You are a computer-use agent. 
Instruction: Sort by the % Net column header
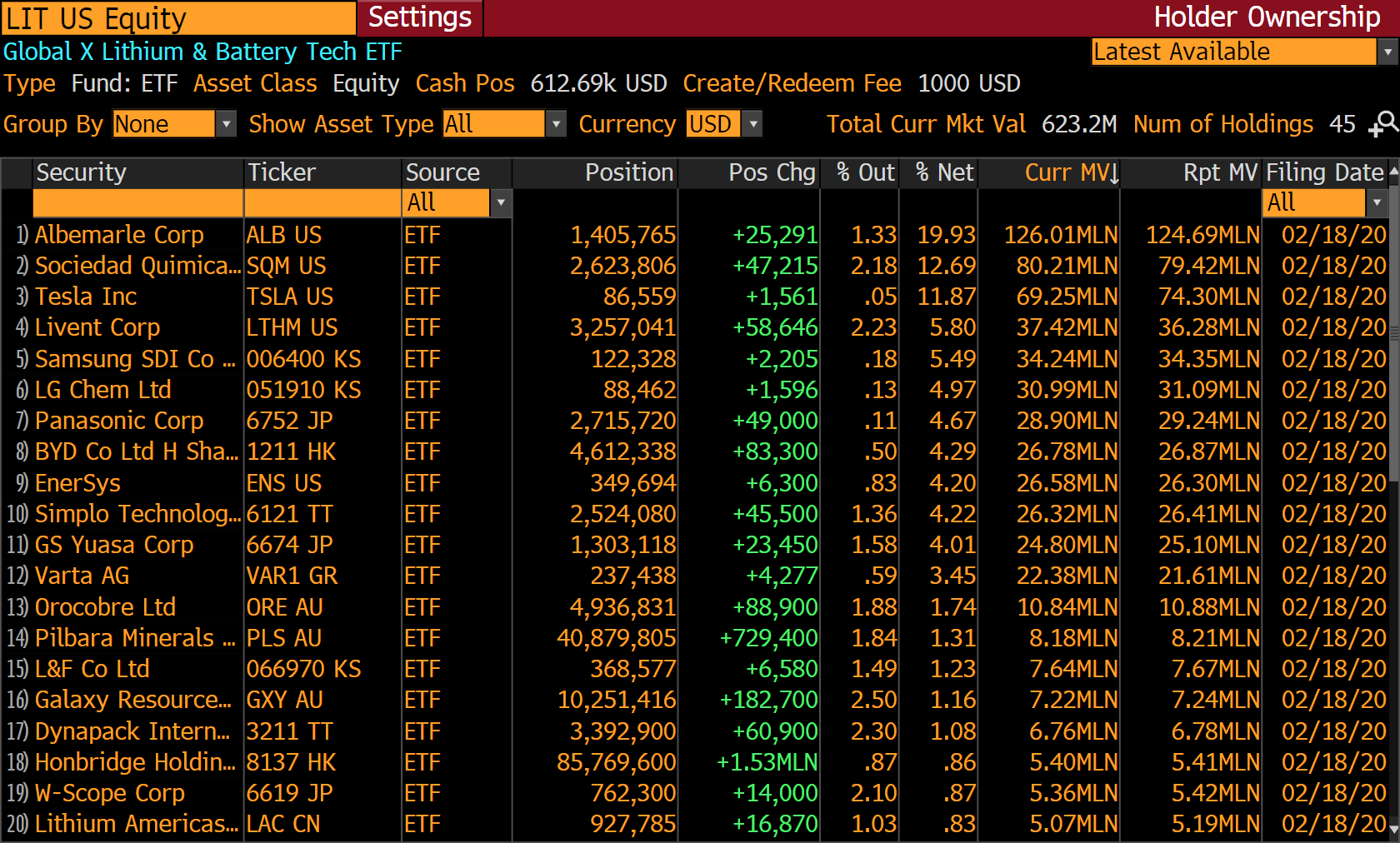pyautogui.click(x=938, y=172)
